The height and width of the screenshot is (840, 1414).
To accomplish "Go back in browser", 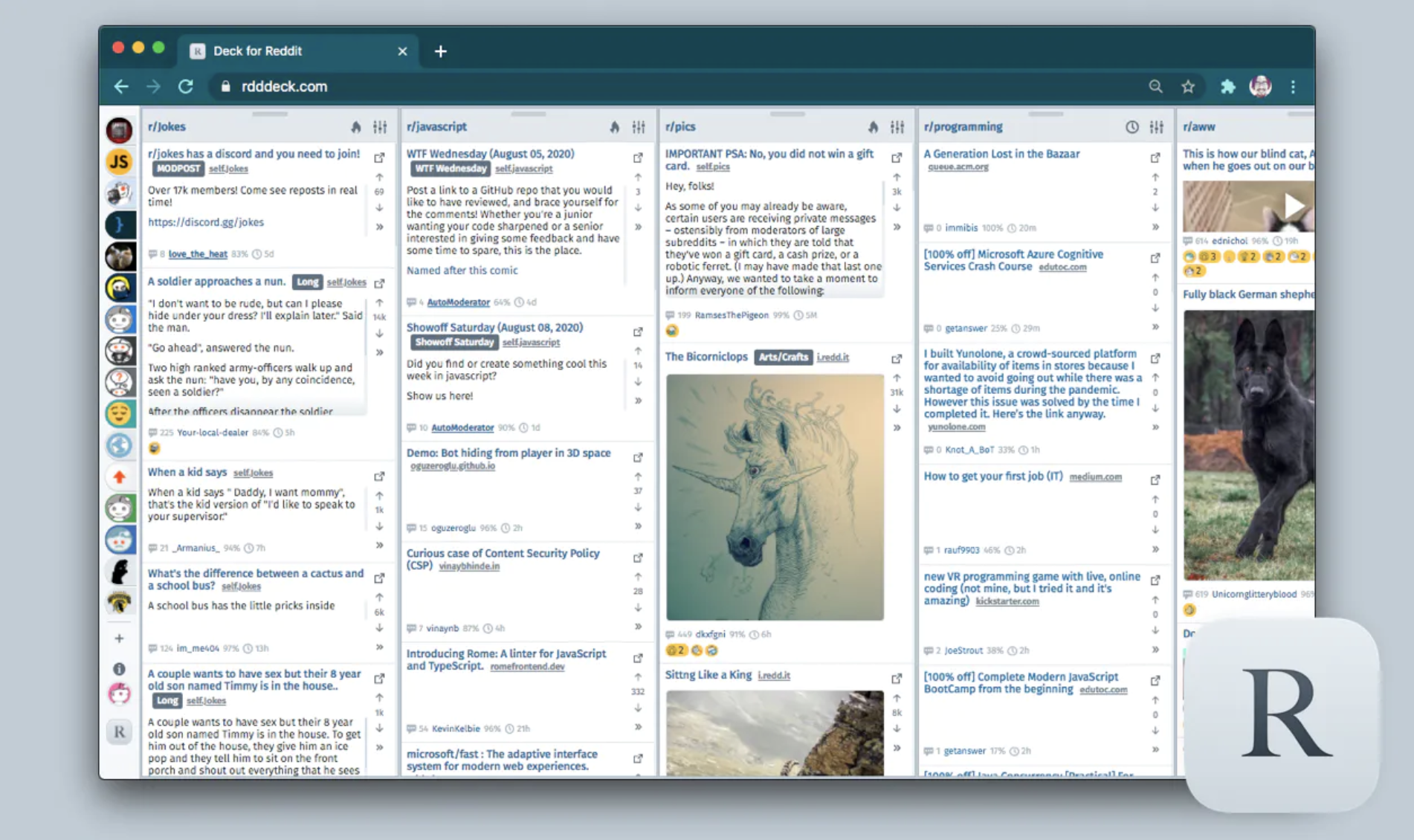I will click(x=121, y=86).
